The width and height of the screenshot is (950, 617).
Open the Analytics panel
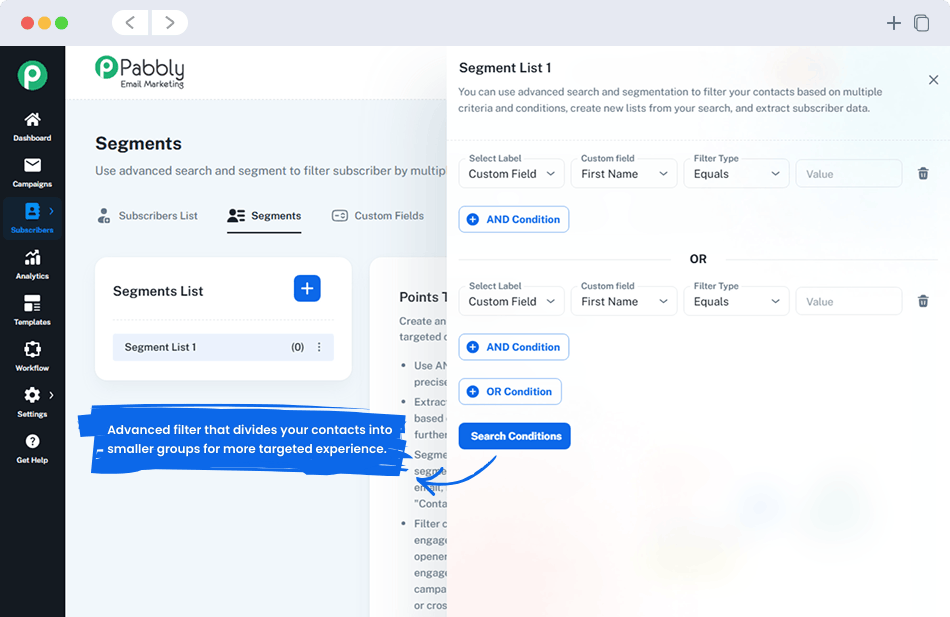pyautogui.click(x=32, y=263)
